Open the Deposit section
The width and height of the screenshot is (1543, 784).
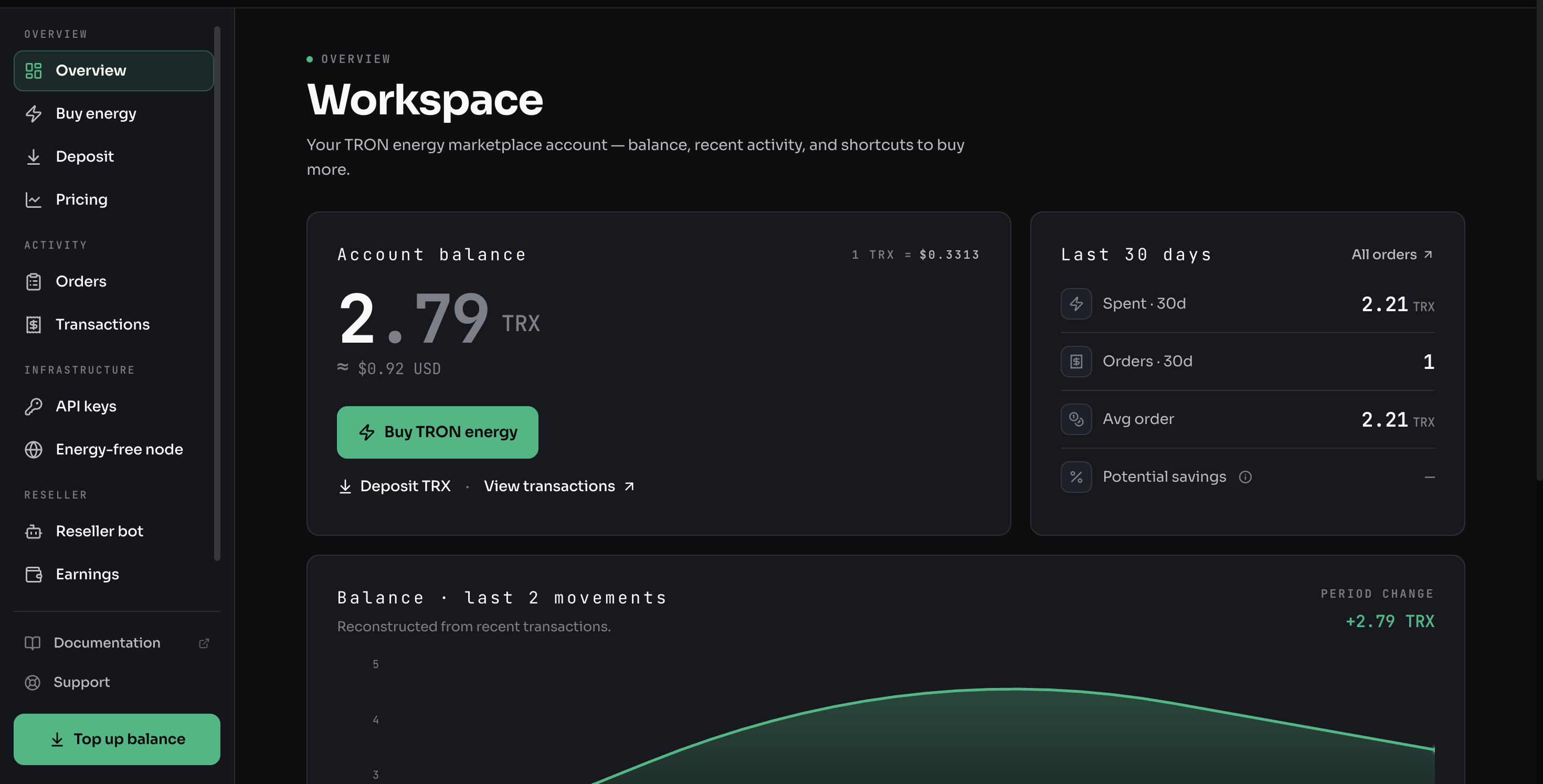tap(114, 157)
